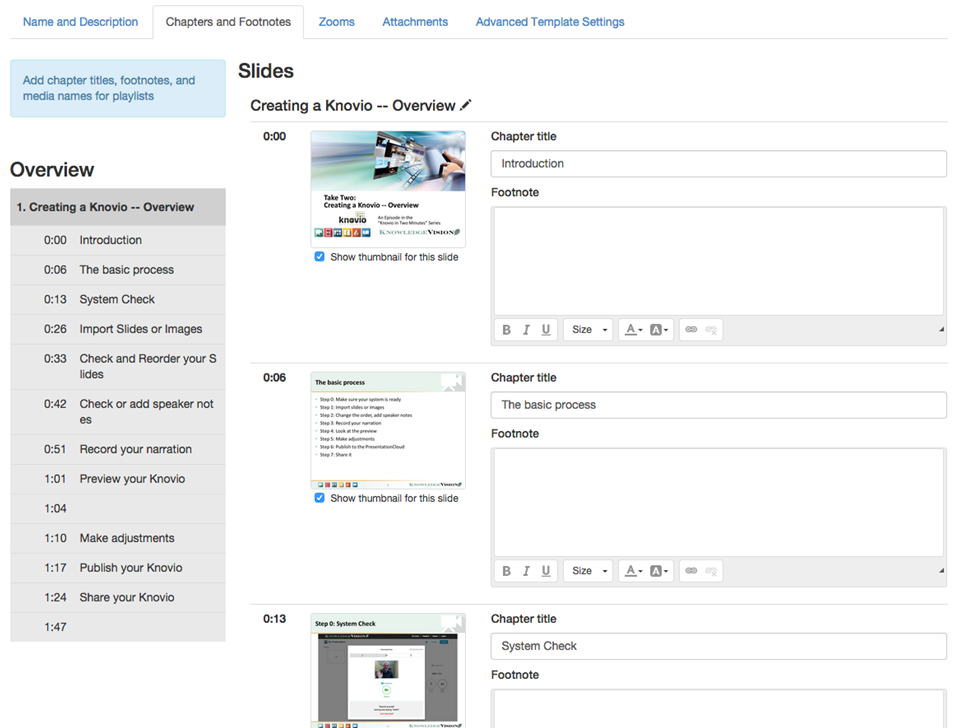Image resolution: width=957 pixels, height=728 pixels.
Task: Select 'Record your narration' in the overview list
Action: [x=136, y=449]
